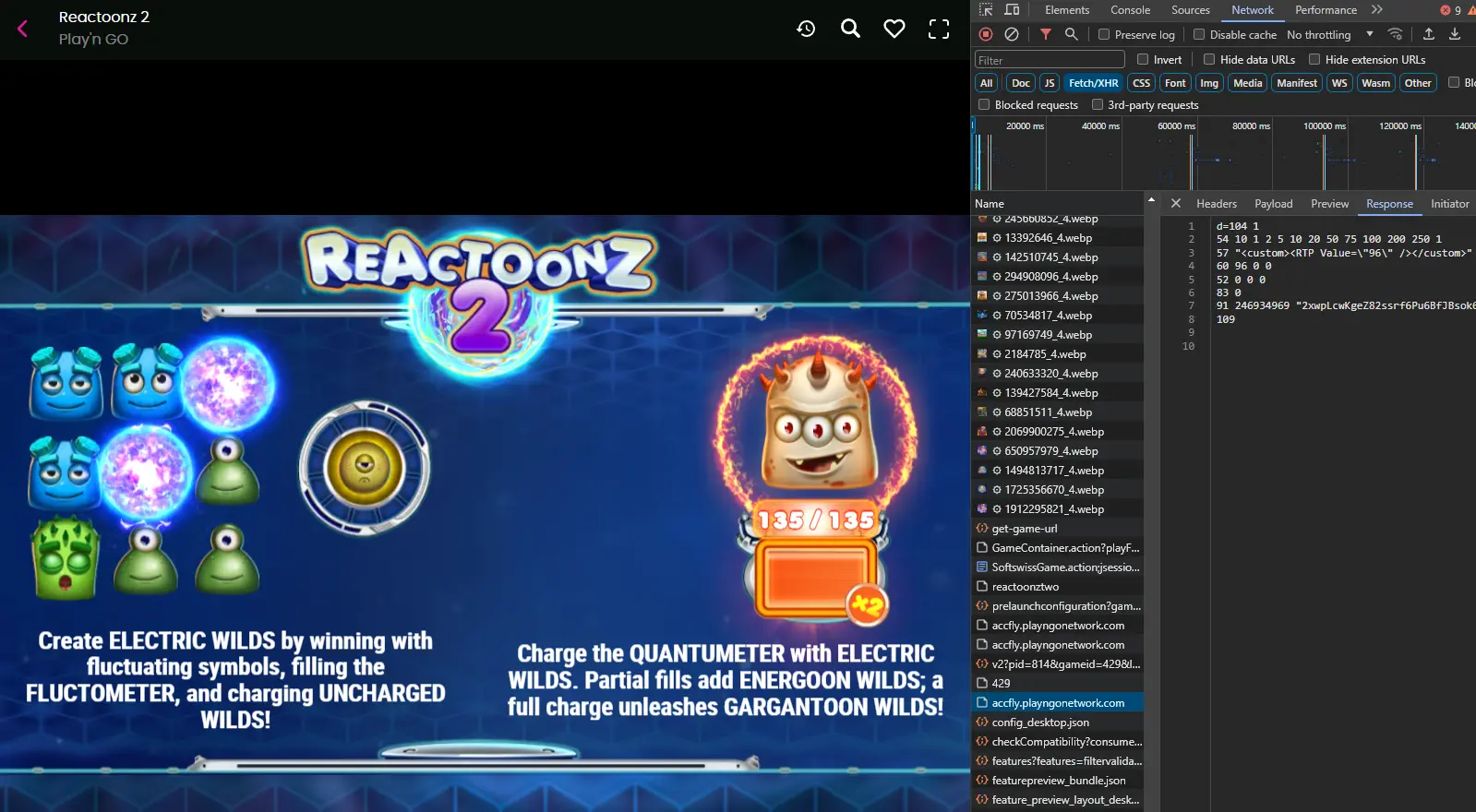Screen dimensions: 1476x812
Task: Go back using the pink arrow
Action: click(22, 29)
